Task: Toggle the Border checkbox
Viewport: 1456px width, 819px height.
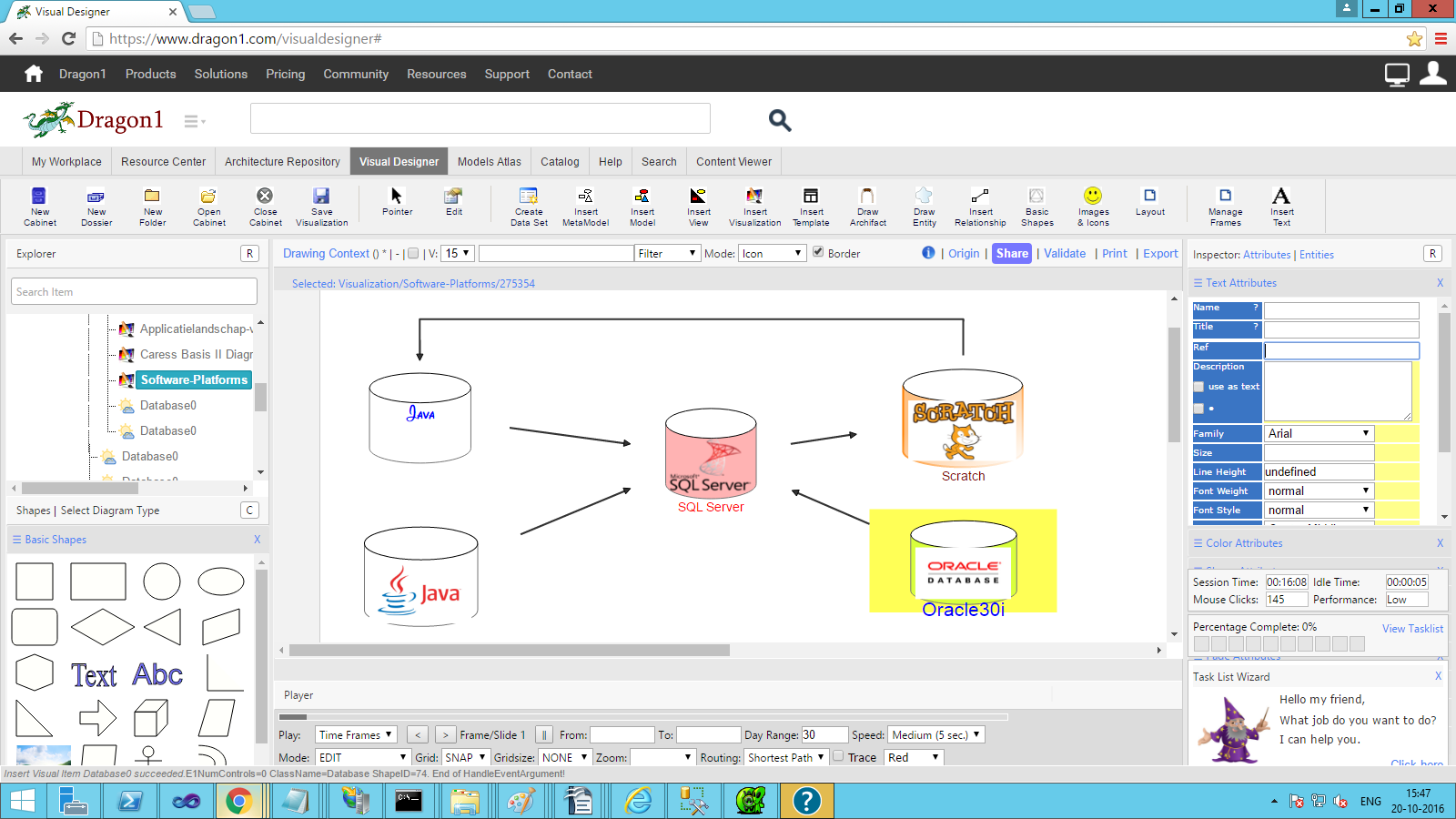Action: (x=817, y=252)
